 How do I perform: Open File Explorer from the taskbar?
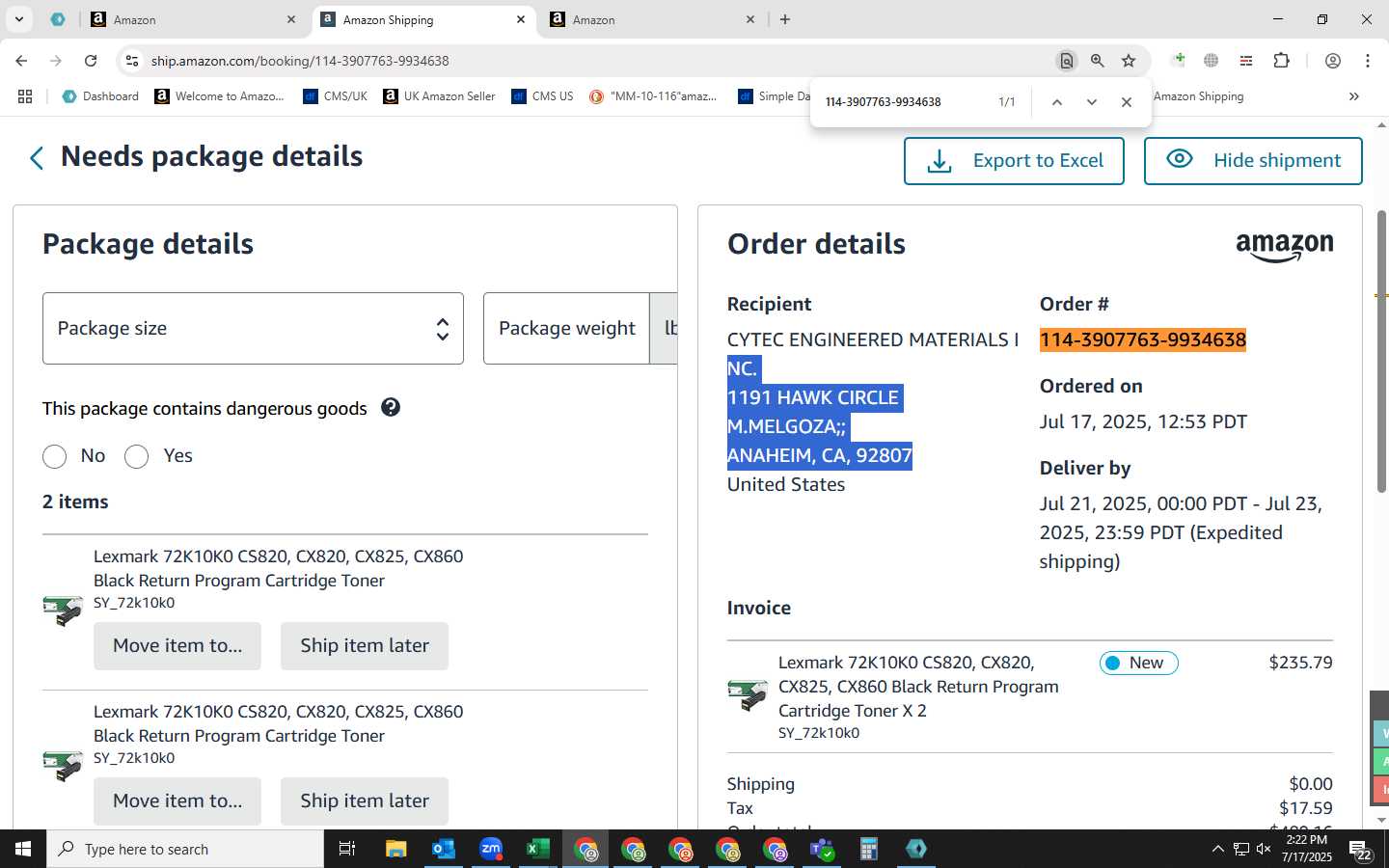(x=396, y=849)
